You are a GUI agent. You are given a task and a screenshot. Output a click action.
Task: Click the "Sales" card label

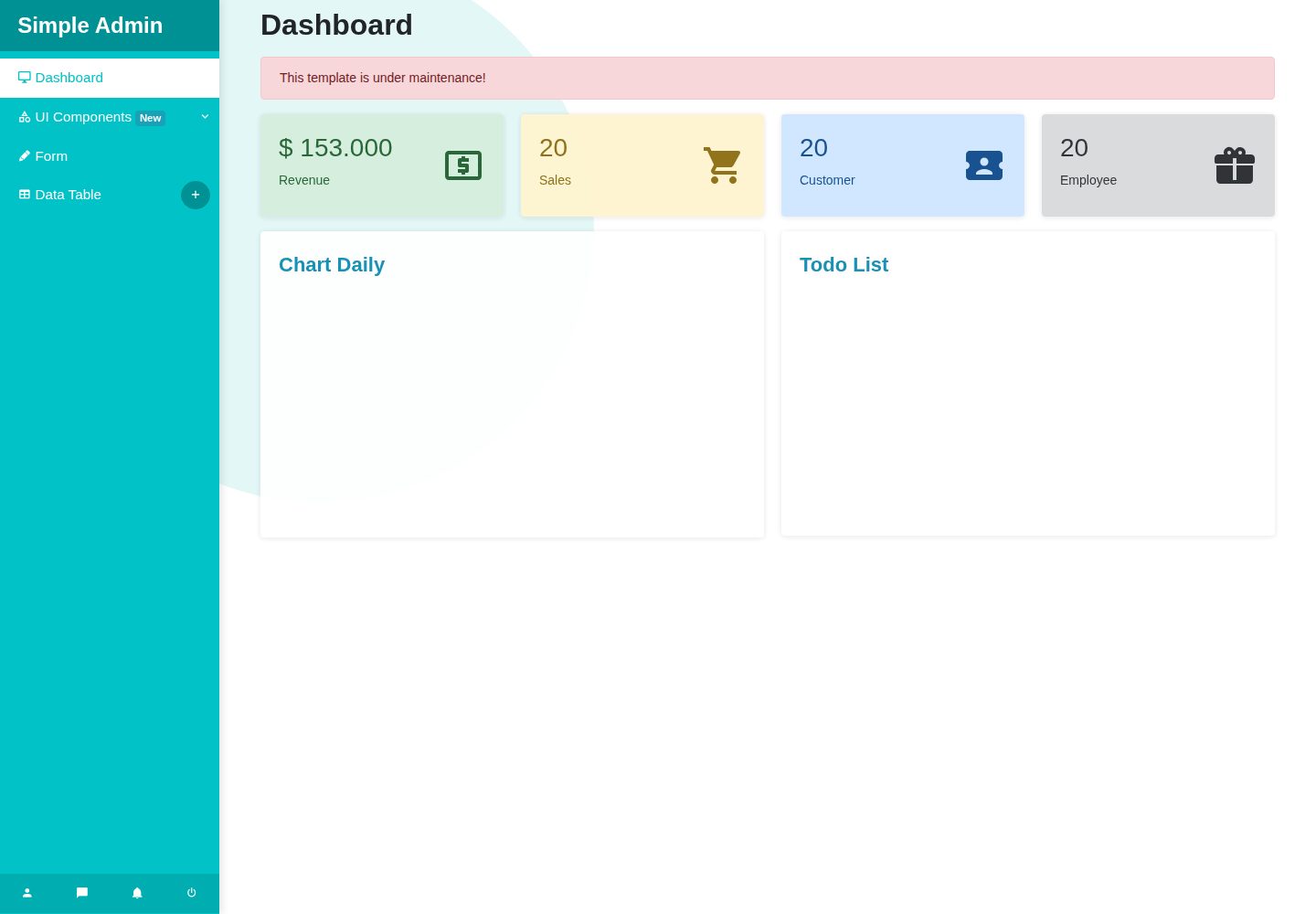555,180
